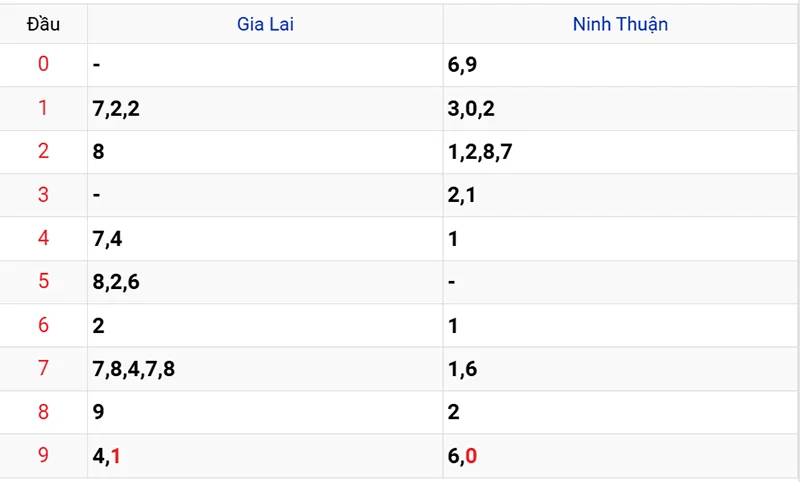The width and height of the screenshot is (800, 482).
Task: Click Gia Lai cell showing 7,8,4,7,8
Action: click(265, 369)
